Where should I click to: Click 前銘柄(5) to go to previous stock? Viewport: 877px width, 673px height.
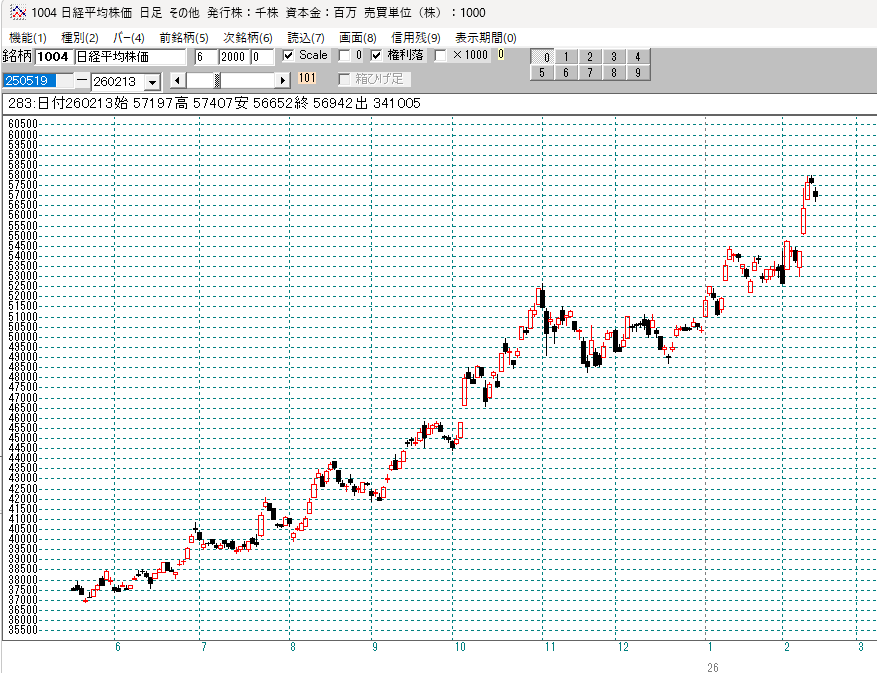(x=184, y=37)
